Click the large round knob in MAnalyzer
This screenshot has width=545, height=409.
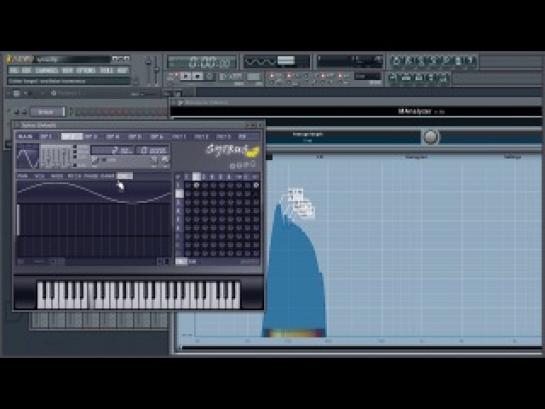point(431,137)
